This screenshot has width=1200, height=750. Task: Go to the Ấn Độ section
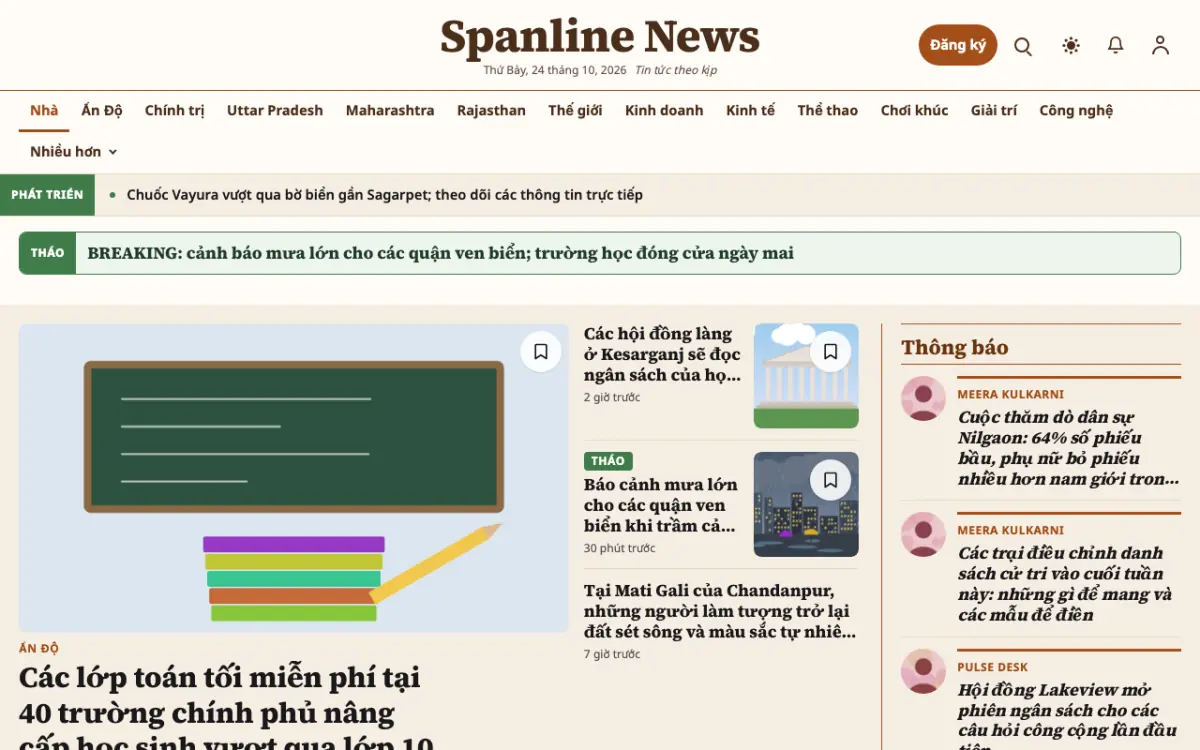(x=102, y=111)
